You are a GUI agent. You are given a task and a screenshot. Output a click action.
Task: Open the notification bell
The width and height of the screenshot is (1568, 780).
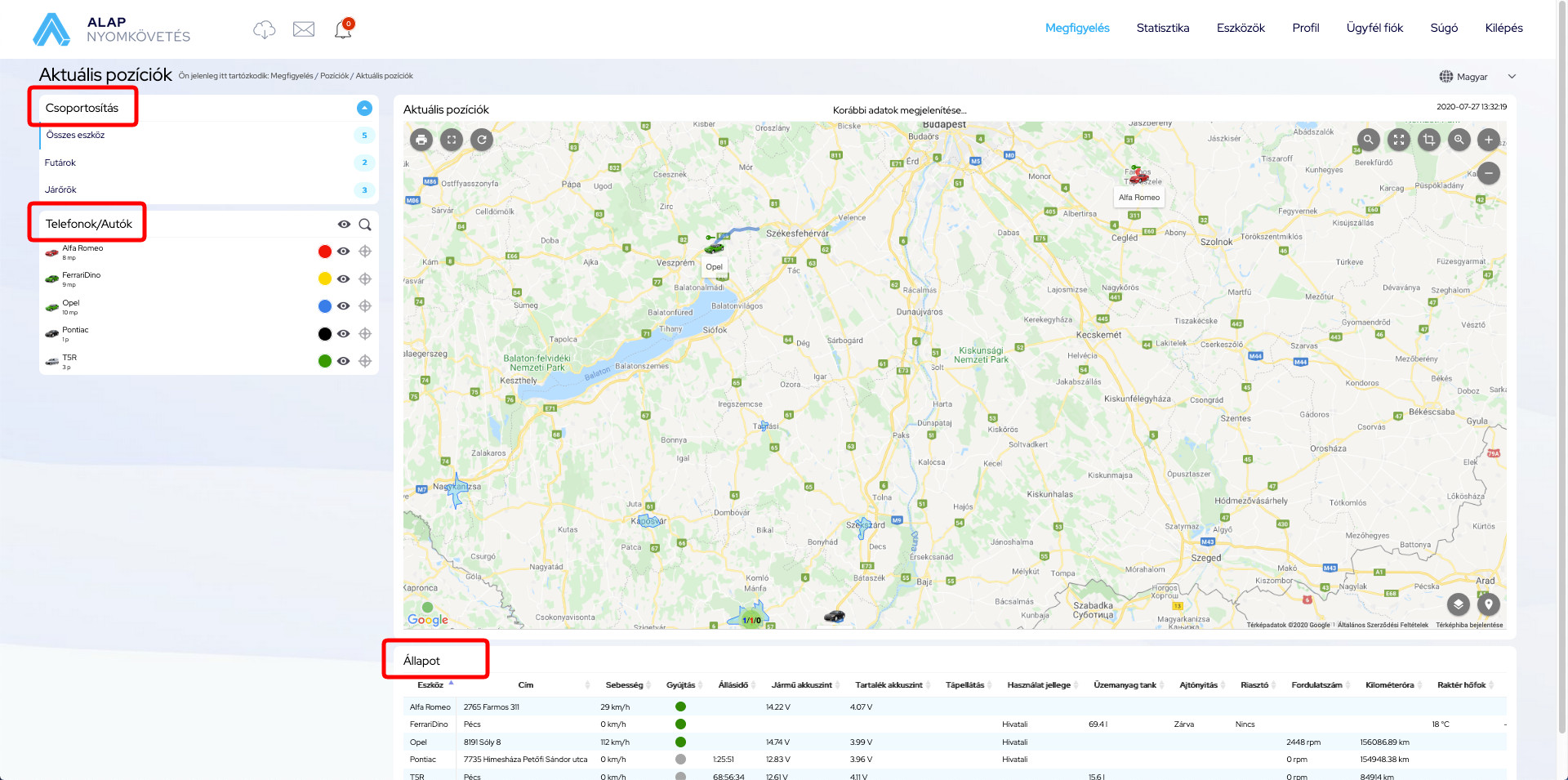(343, 29)
